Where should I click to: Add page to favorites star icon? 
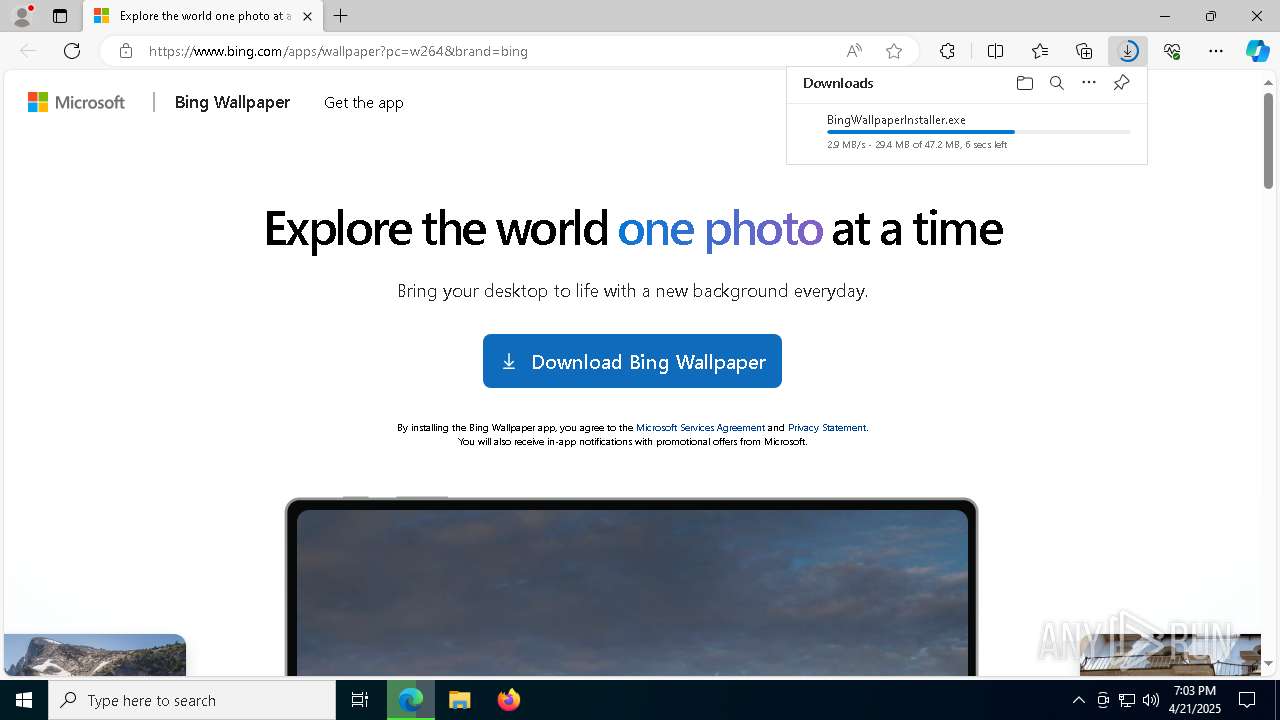point(894,51)
